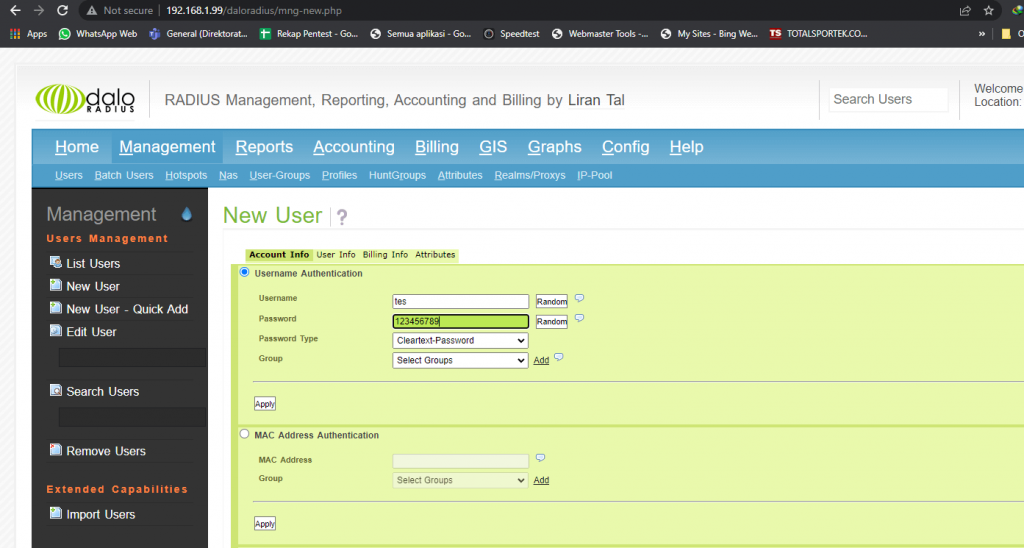The width and height of the screenshot is (1024, 548).
Task: Click the tooltip bubble icon next to Password
Action: coord(579,319)
